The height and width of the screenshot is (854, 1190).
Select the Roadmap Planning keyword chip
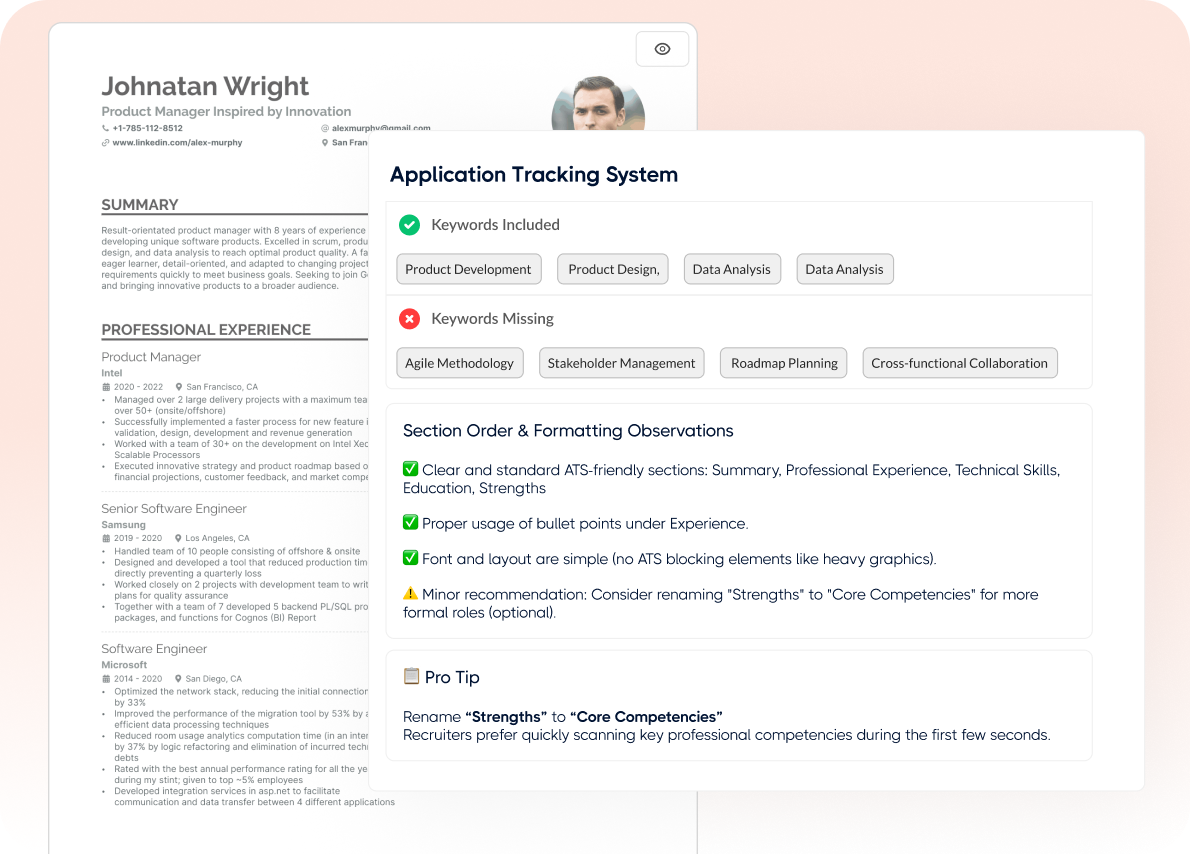point(784,363)
